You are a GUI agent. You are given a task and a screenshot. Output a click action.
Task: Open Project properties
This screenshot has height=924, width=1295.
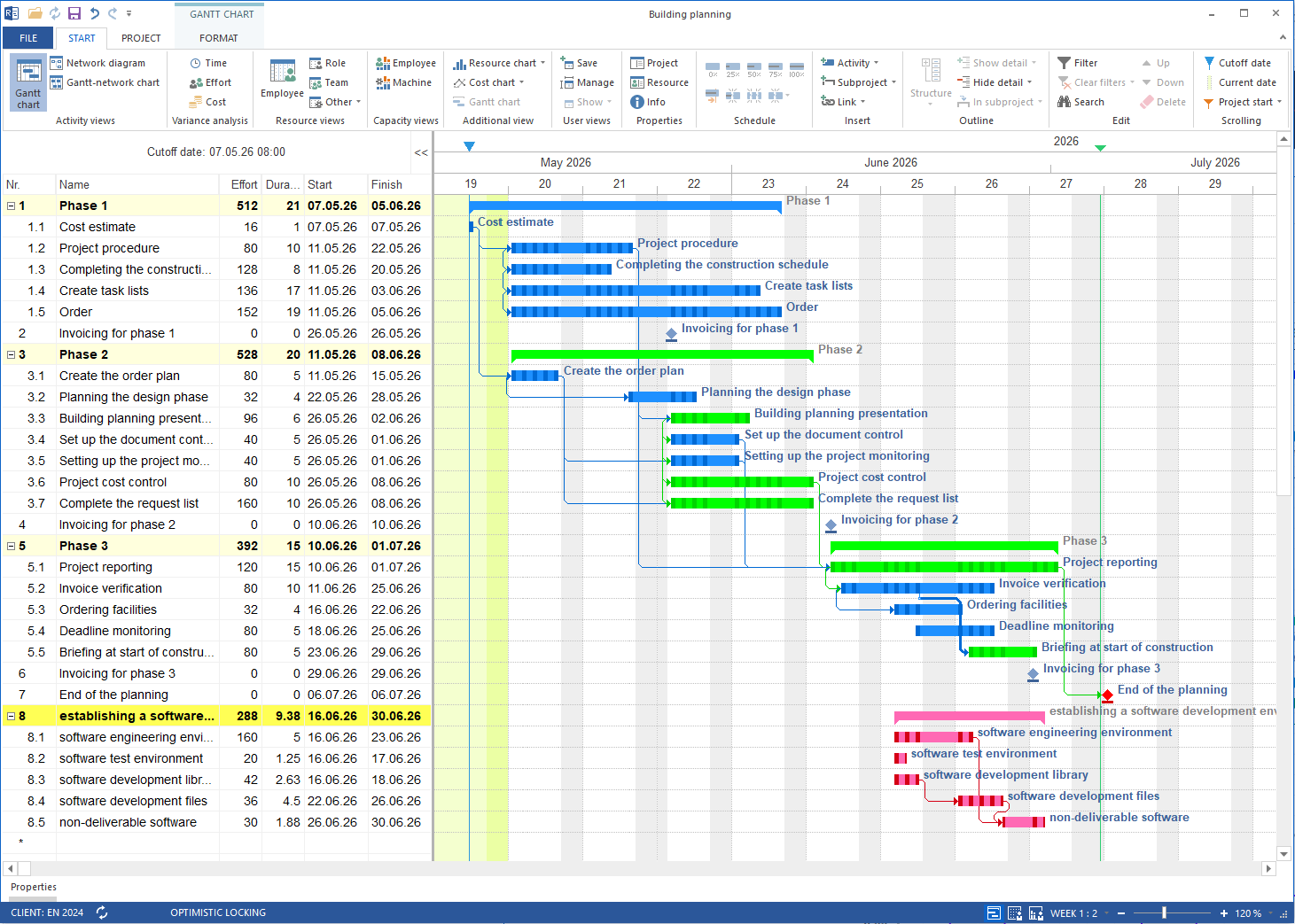654,63
